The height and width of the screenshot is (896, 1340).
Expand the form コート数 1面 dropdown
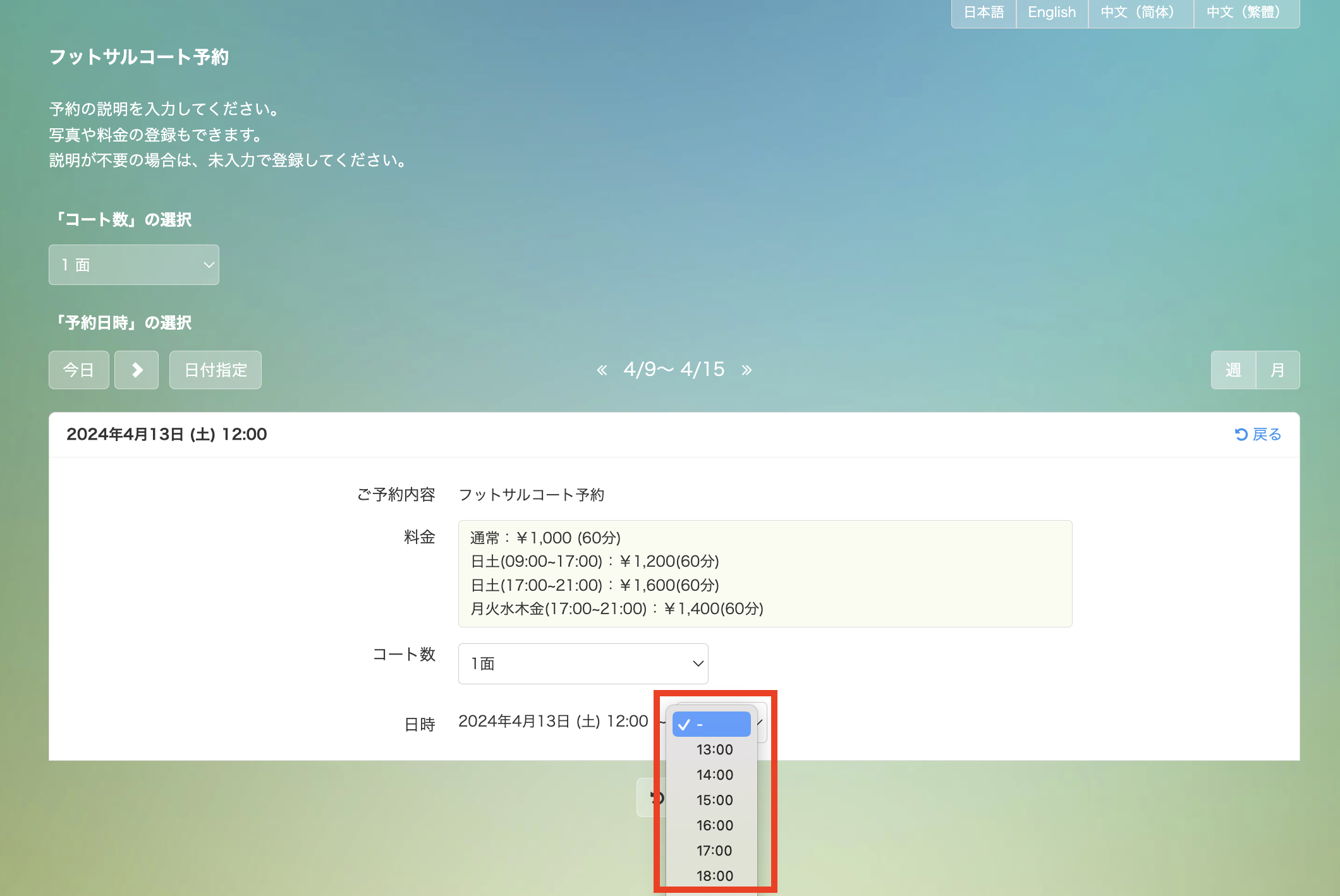[583, 663]
